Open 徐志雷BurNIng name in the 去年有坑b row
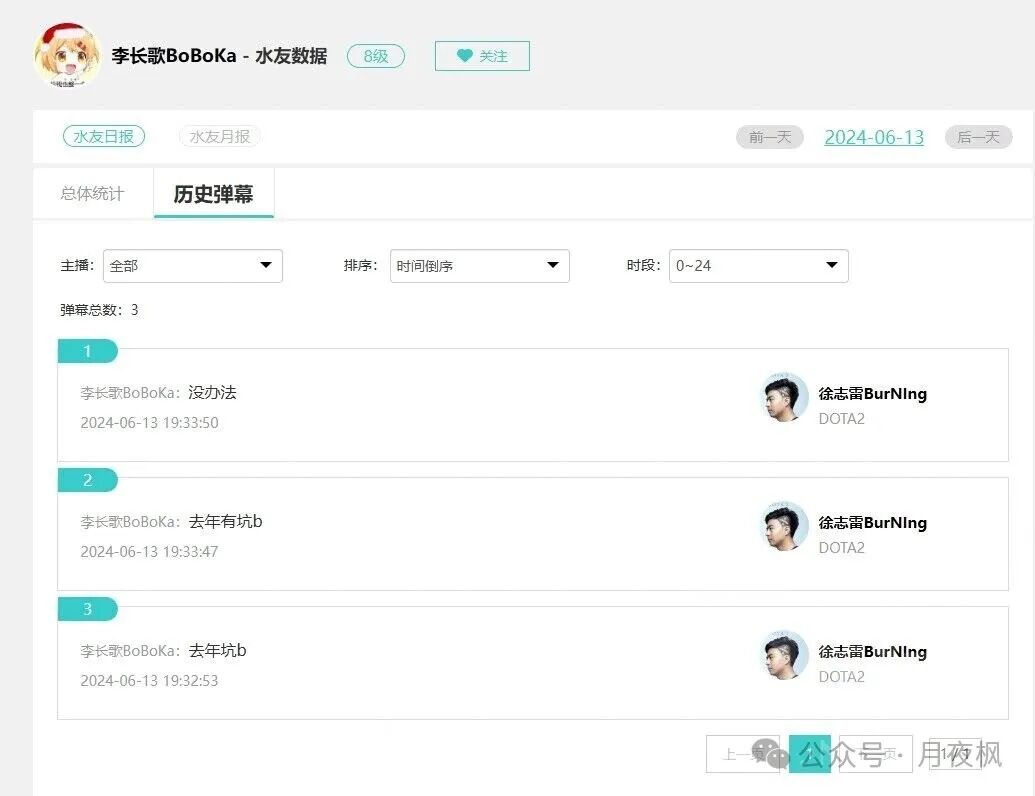This screenshot has width=1035, height=796. pos(873,523)
